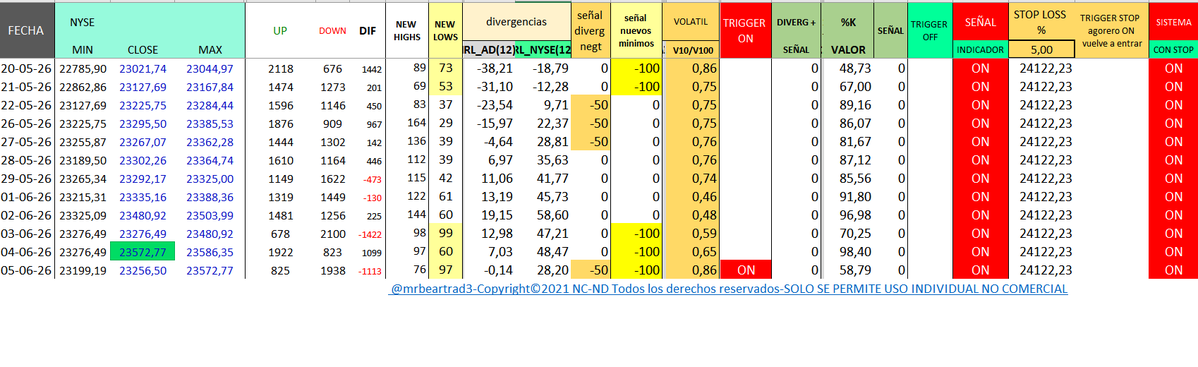
Task: Select the DIVERG + header cell
Action: (795, 22)
